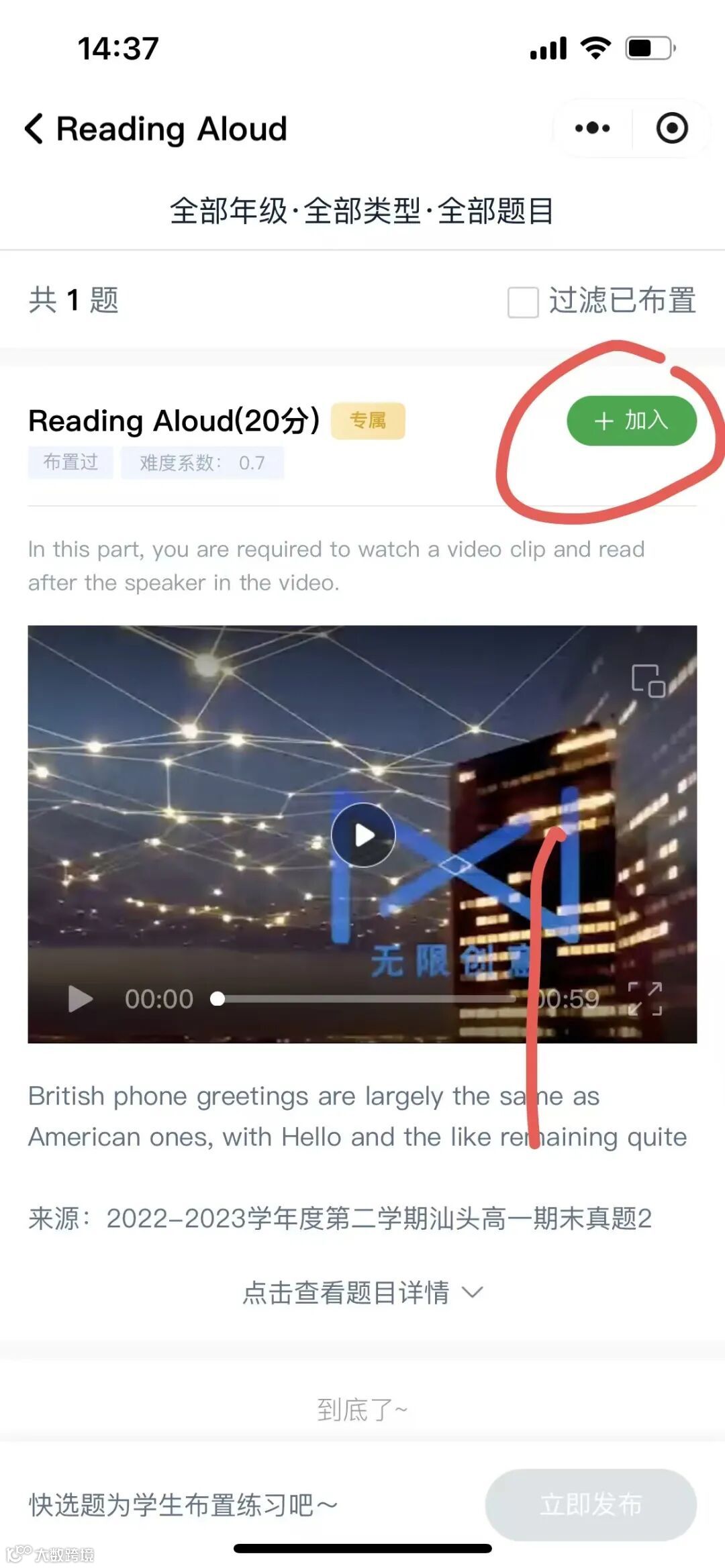Tap the 难度系数 0.7 tag

point(202,462)
